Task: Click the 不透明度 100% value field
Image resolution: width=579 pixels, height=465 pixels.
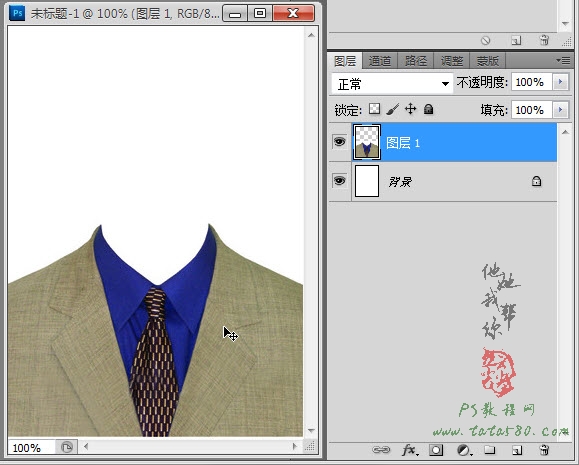Action: (x=531, y=82)
